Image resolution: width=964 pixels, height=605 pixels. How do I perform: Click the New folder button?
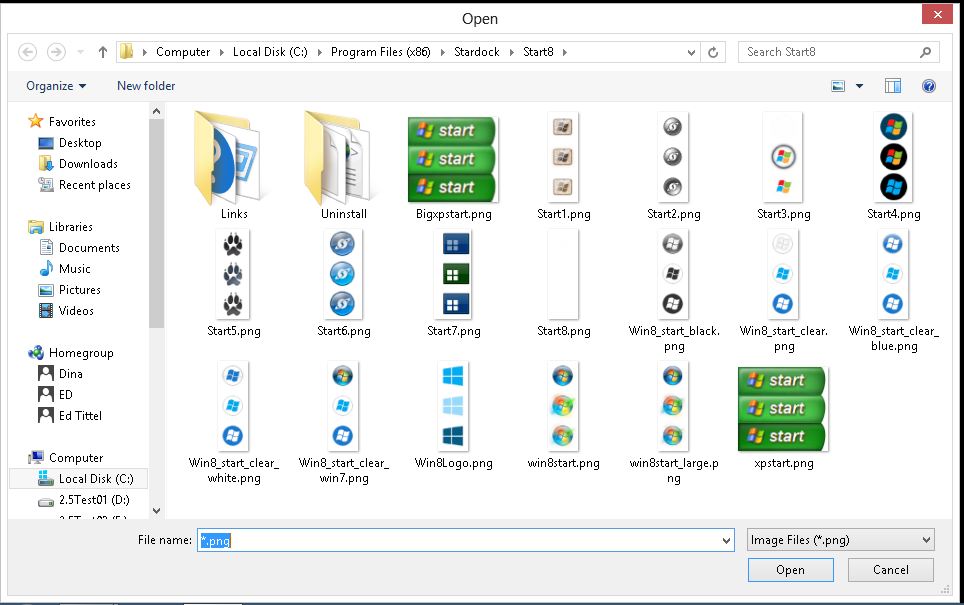146,86
